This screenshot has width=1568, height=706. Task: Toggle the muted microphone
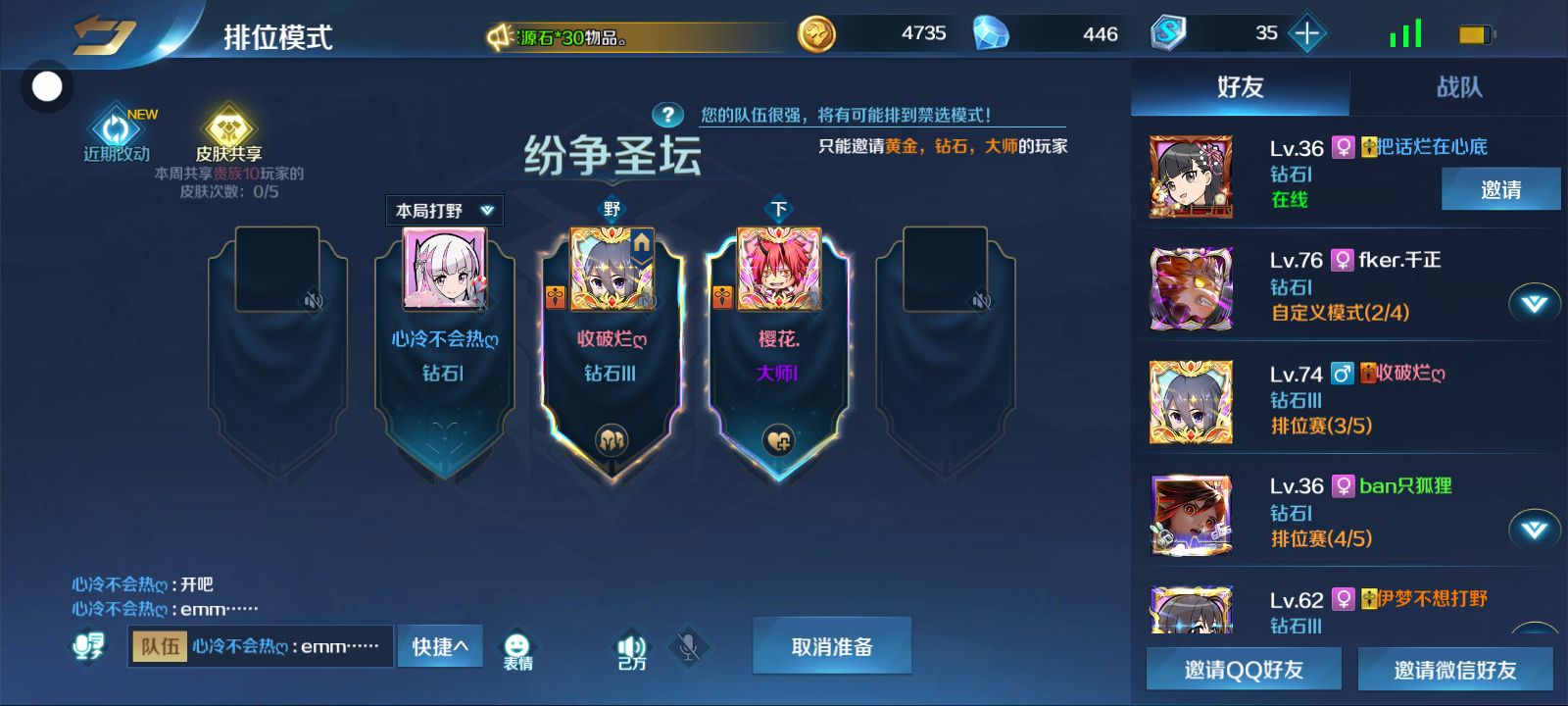[689, 647]
